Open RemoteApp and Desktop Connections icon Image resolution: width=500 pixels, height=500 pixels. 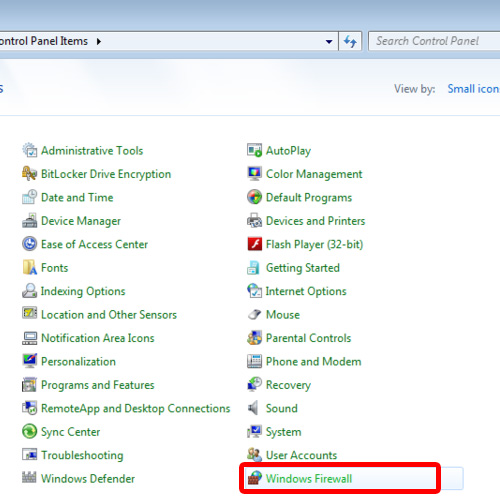(x=29, y=408)
